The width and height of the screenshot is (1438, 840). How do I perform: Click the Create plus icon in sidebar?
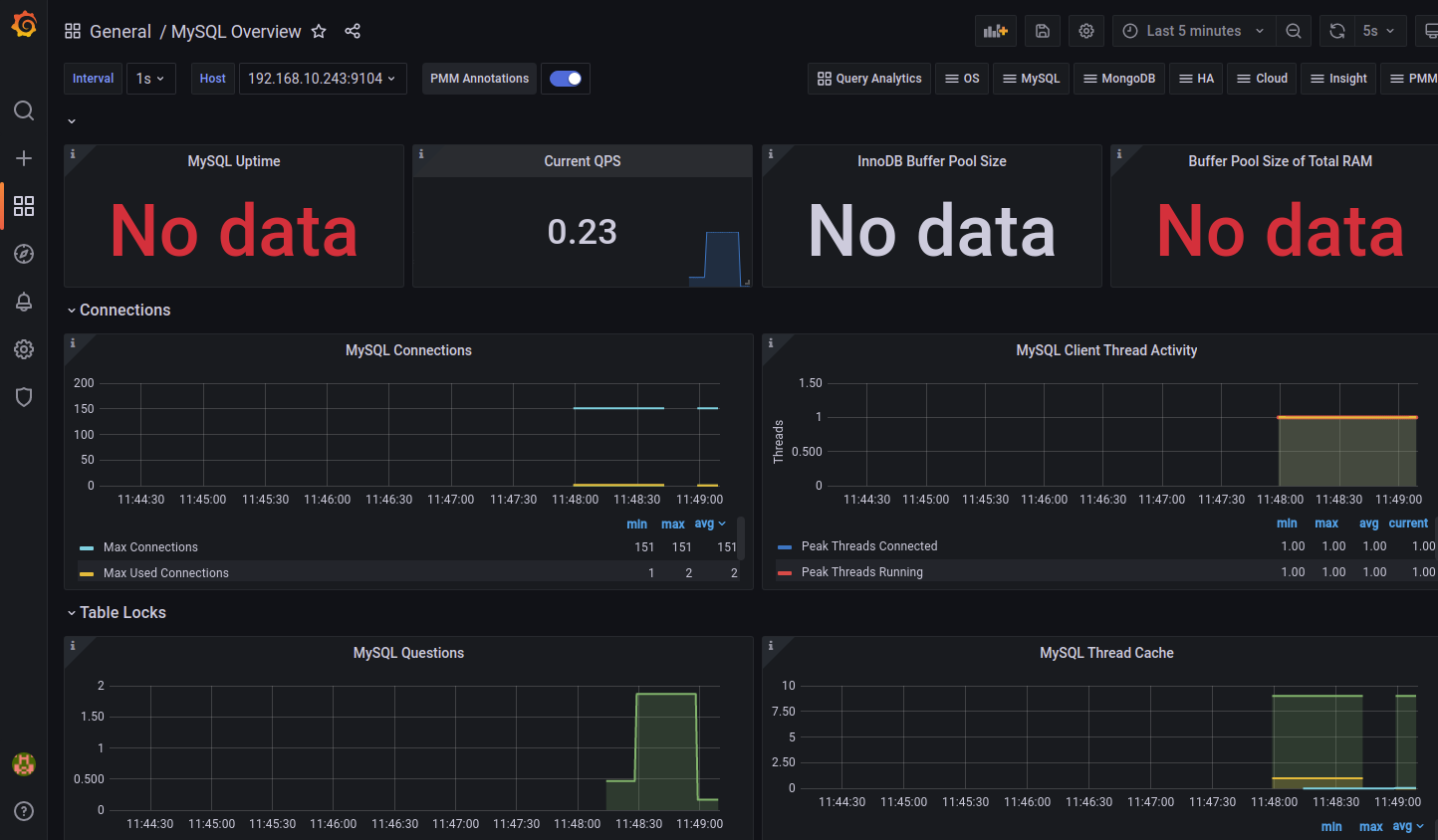click(x=24, y=158)
